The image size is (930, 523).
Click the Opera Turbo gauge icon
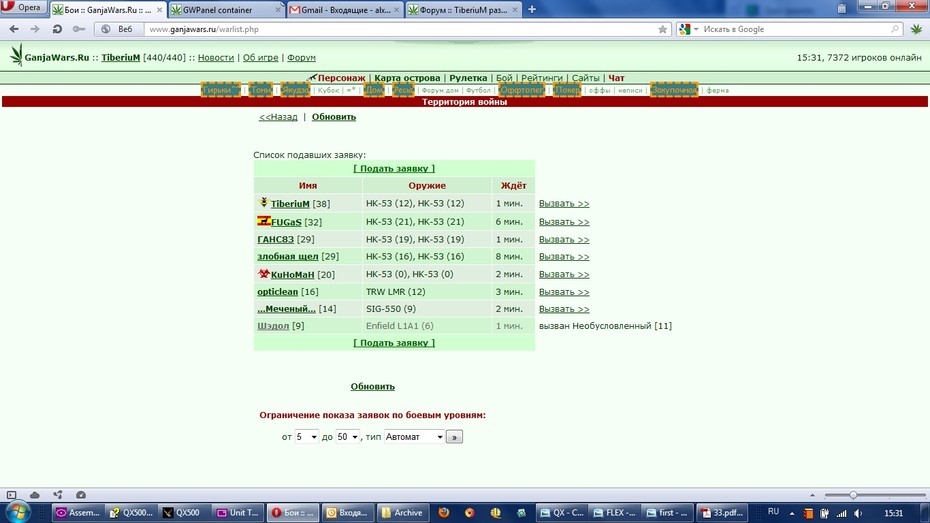81,495
